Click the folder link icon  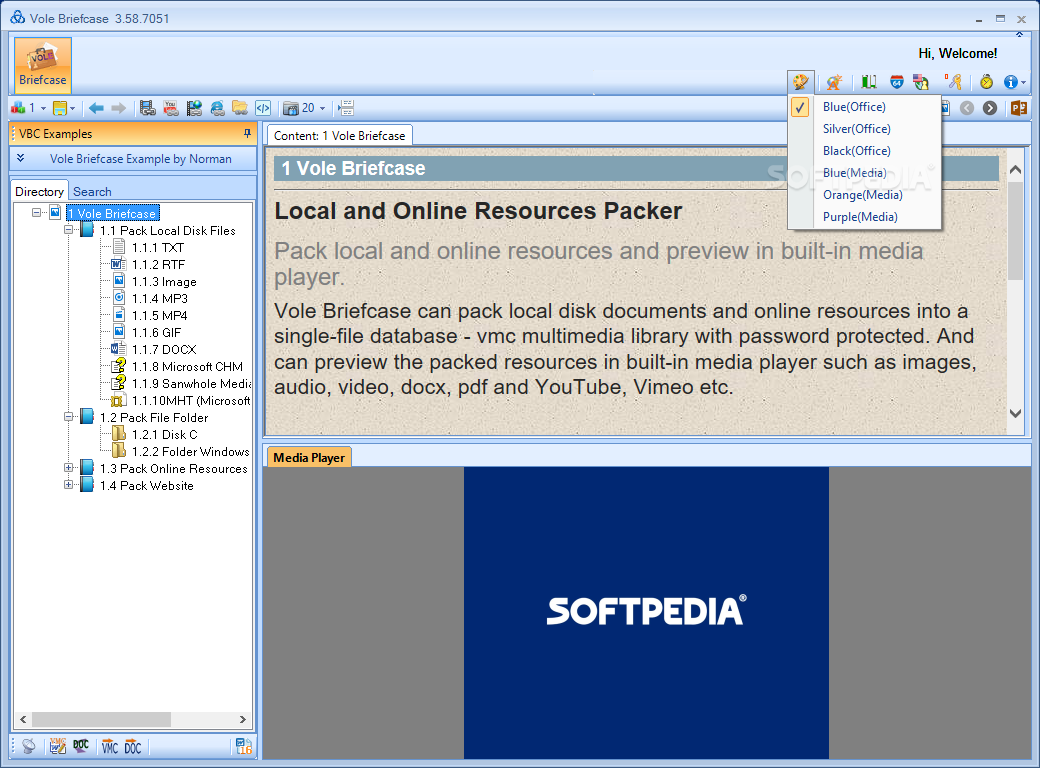coord(239,108)
